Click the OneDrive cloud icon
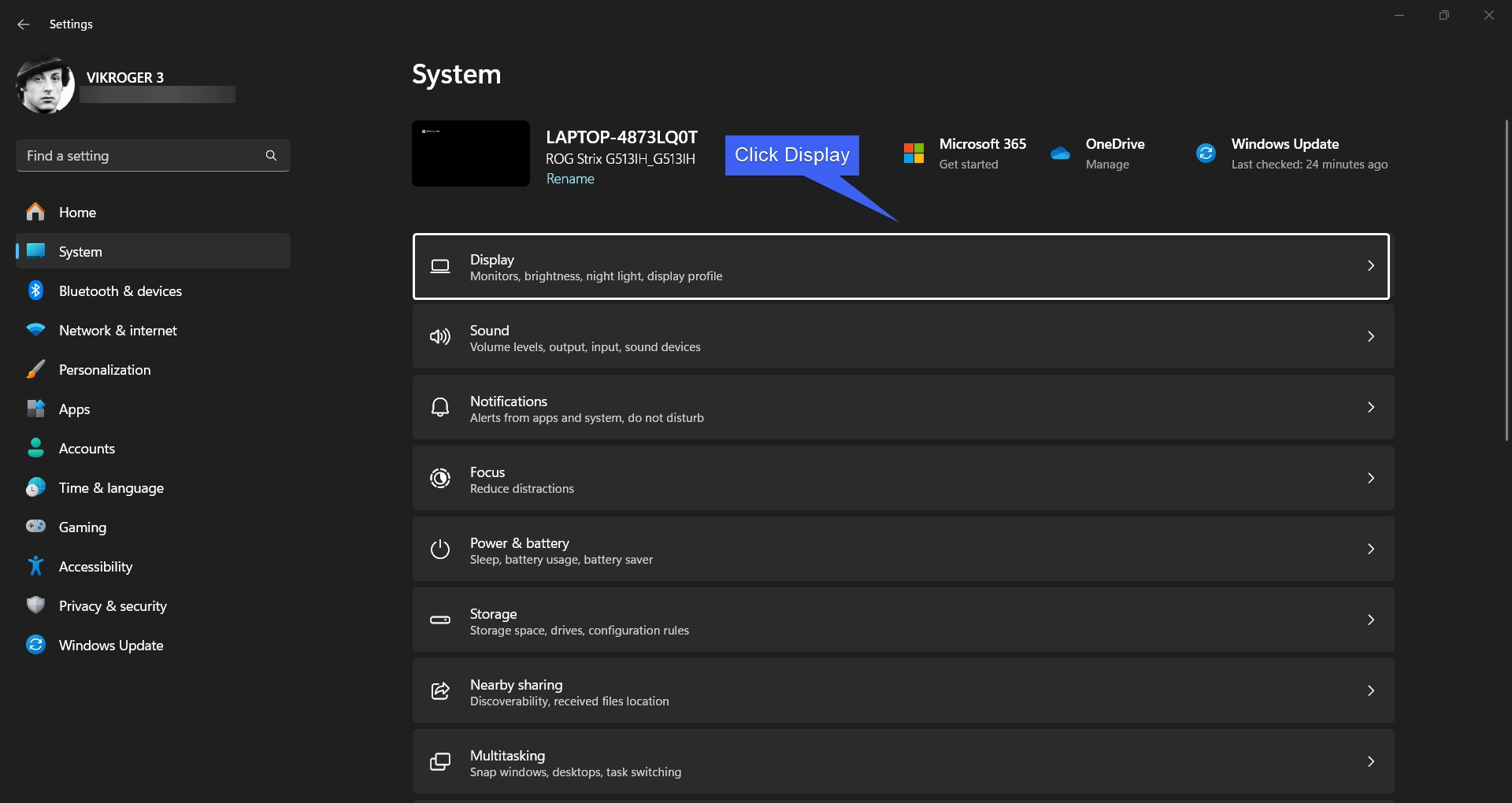This screenshot has width=1512, height=803. click(1060, 154)
